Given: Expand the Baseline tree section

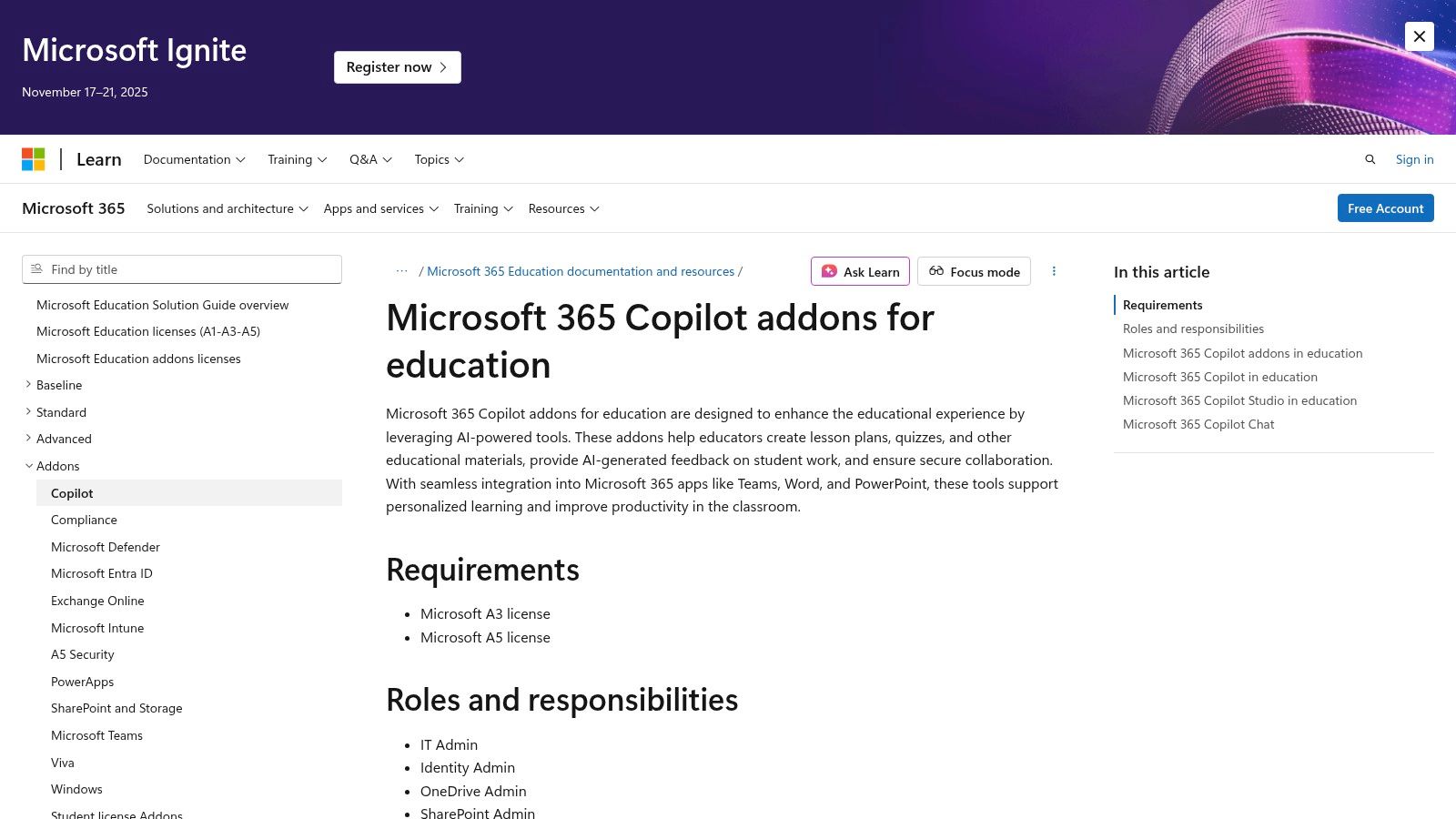Looking at the screenshot, I should click(x=28, y=385).
